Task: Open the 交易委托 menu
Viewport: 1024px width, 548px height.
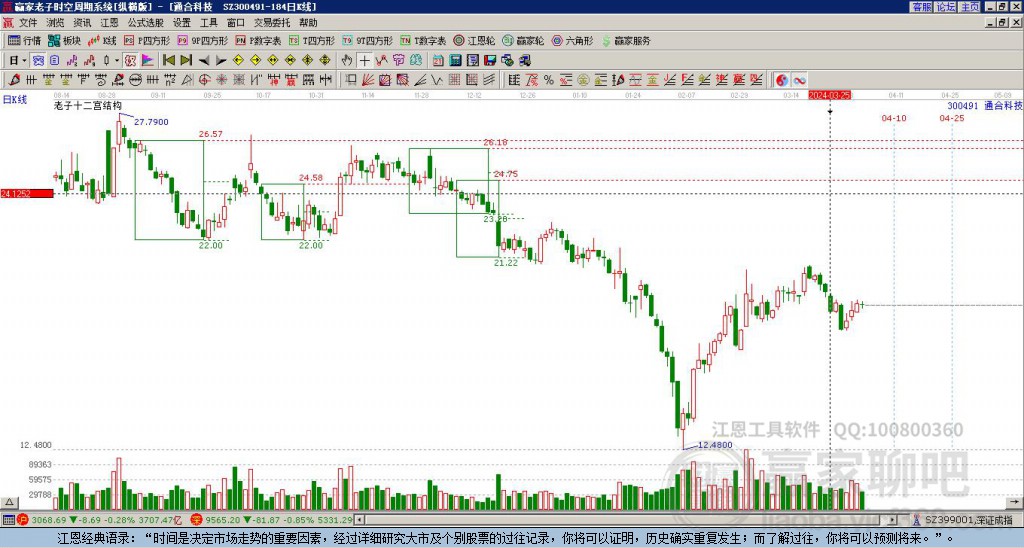Action: pyautogui.click(x=272, y=23)
